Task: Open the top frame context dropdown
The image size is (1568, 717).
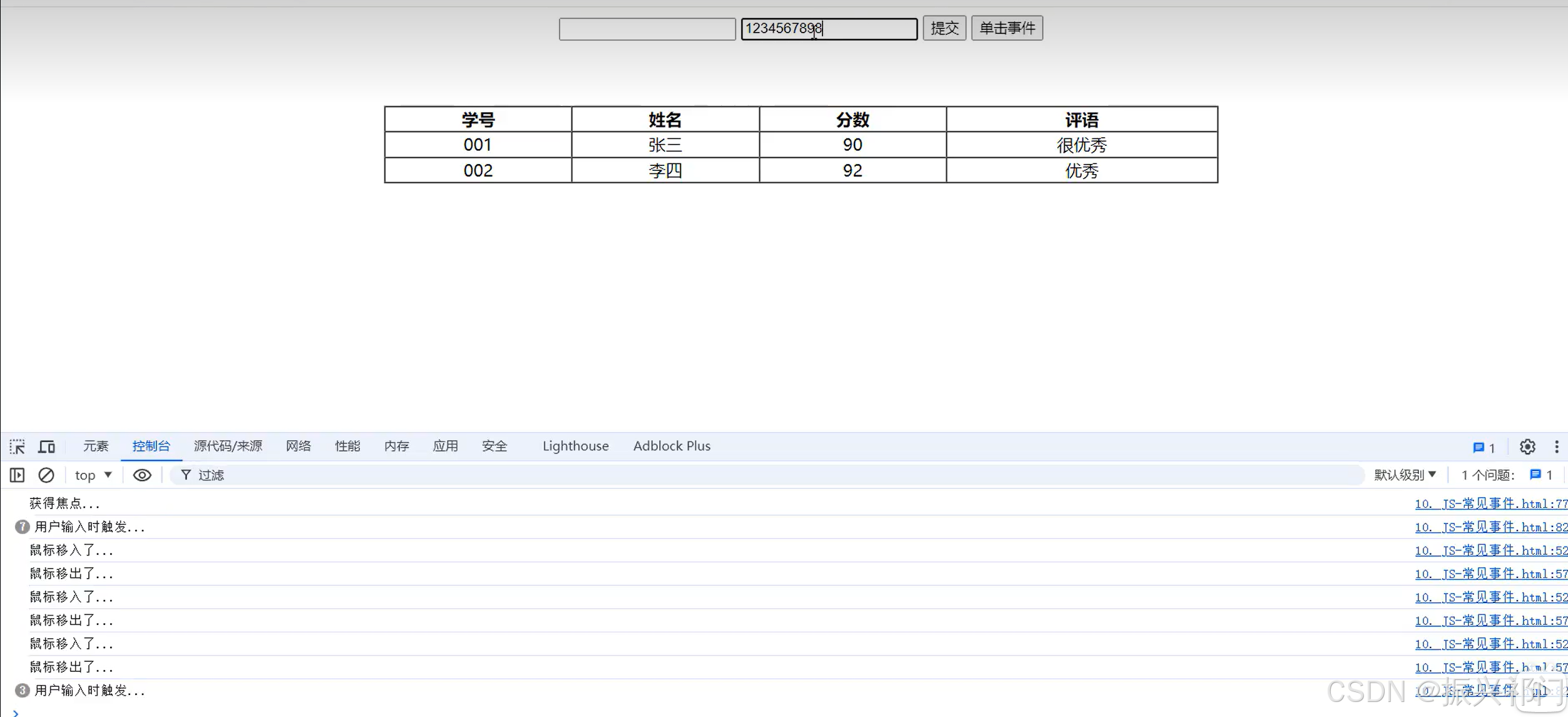Action: (x=93, y=475)
